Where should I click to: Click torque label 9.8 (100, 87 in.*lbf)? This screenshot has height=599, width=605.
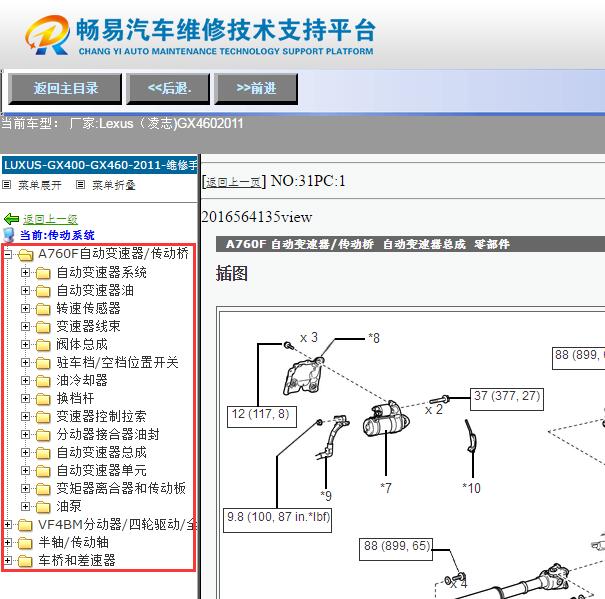(278, 519)
